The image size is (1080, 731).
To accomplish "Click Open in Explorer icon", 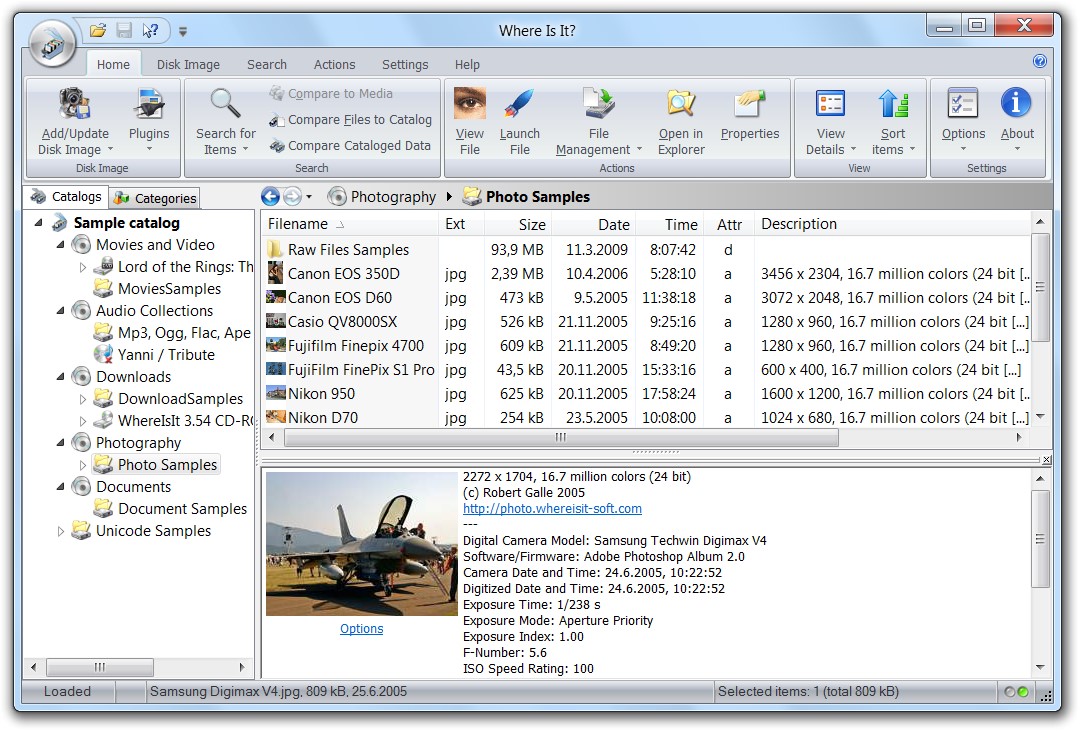I will (x=681, y=104).
